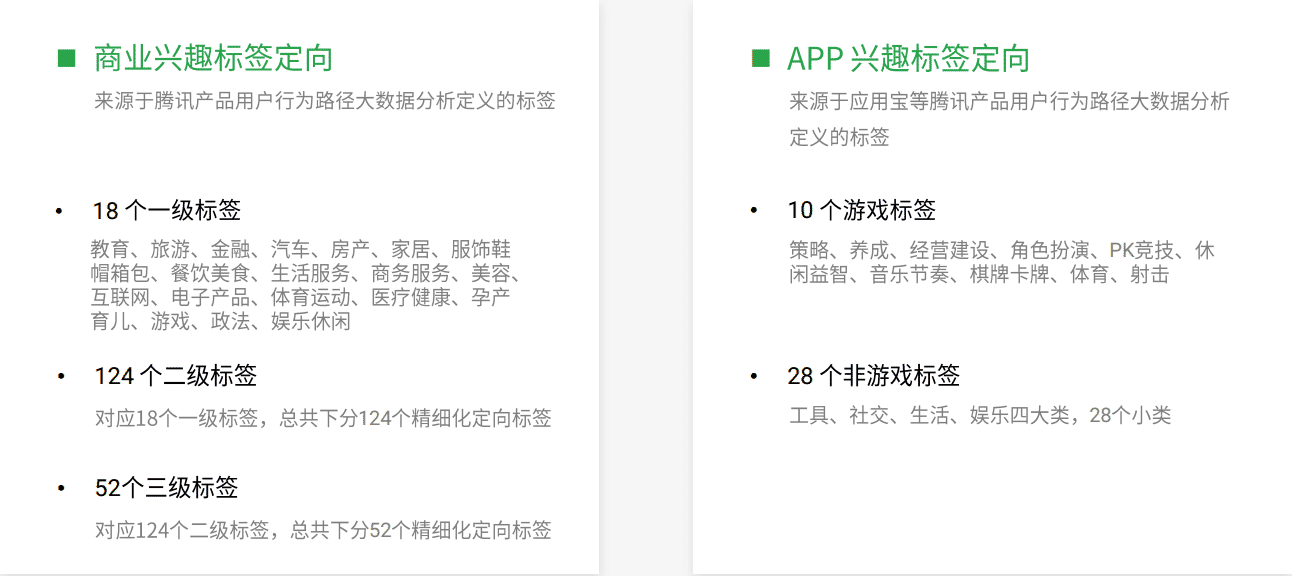The image size is (1292, 576).
Task: Click the green square beside 商业兴趣标签定向
Action: click(67, 59)
